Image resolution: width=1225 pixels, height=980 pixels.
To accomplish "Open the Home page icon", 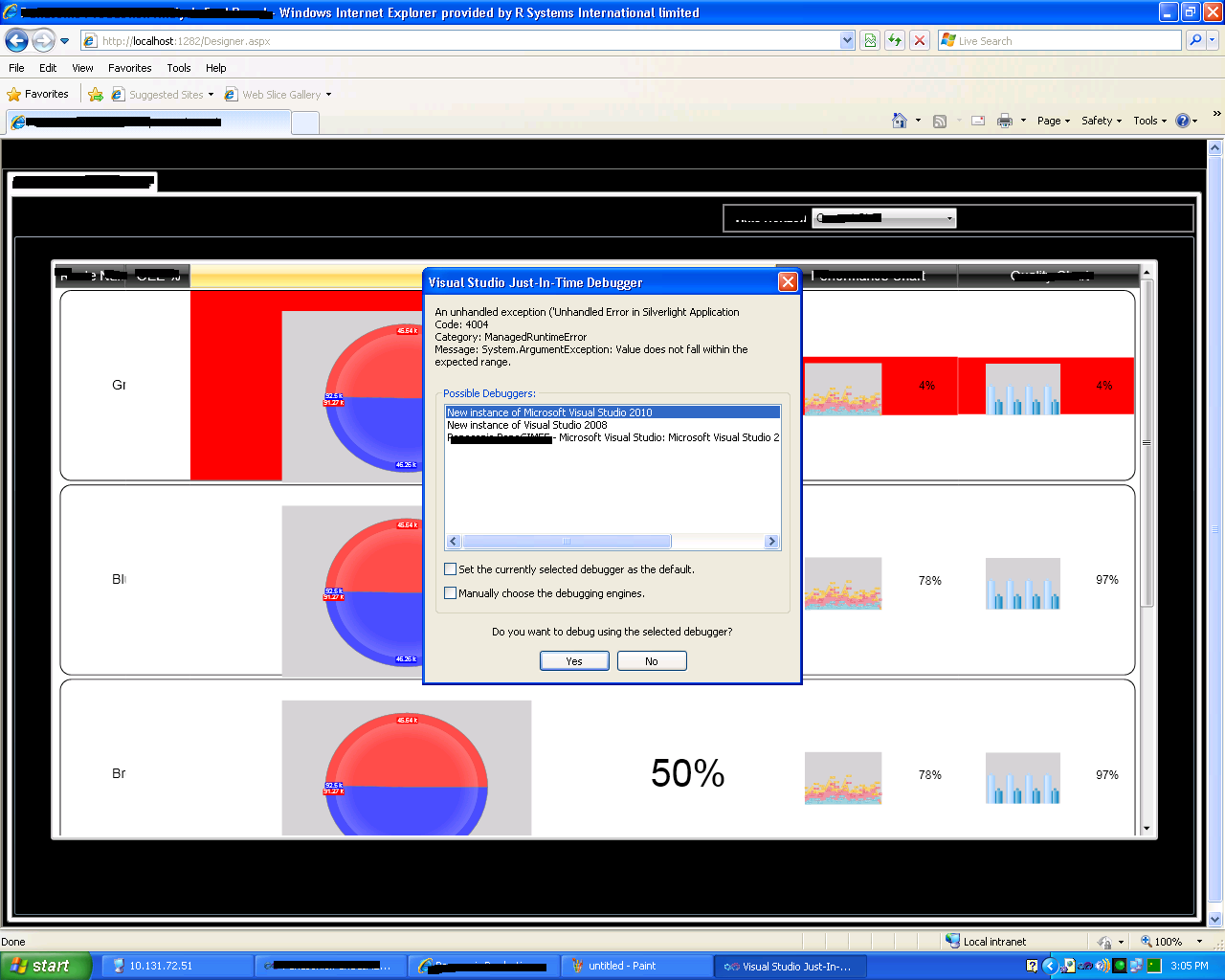I will (x=900, y=121).
